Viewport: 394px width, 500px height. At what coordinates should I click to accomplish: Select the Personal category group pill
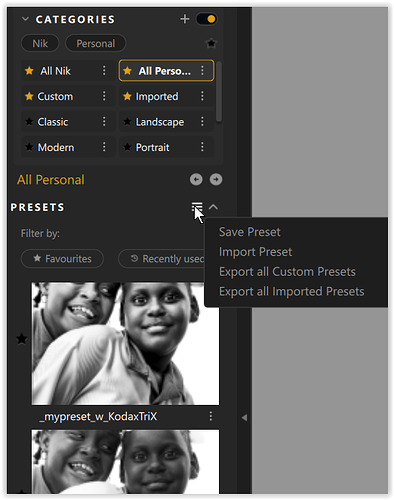click(x=96, y=43)
